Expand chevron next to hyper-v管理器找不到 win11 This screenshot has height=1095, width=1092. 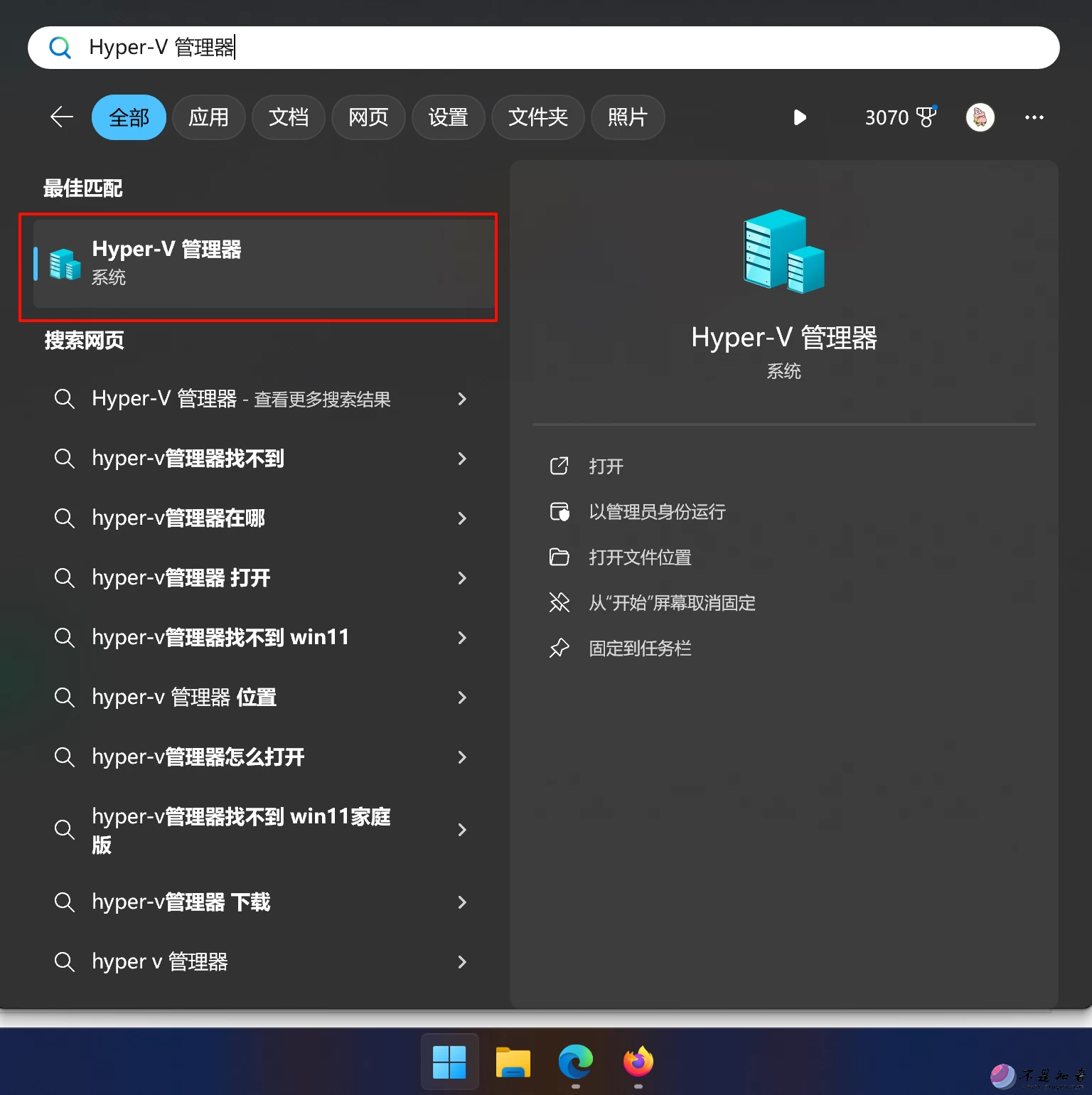(x=462, y=638)
